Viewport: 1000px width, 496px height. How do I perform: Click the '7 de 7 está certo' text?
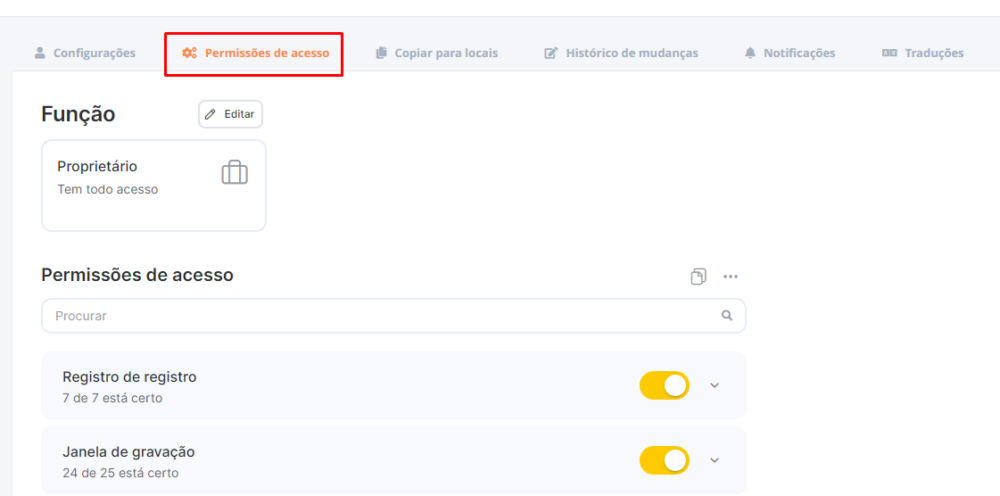[x=112, y=398]
